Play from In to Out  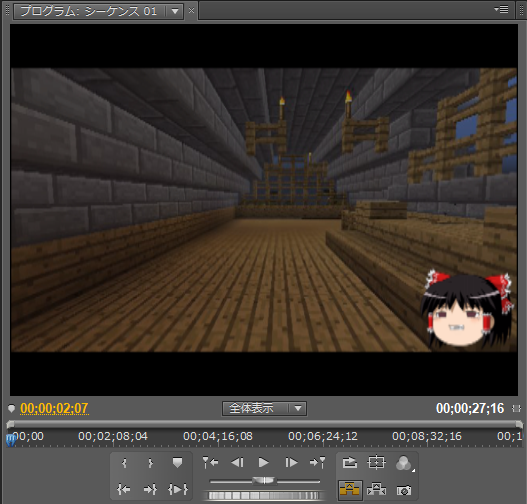click(178, 490)
